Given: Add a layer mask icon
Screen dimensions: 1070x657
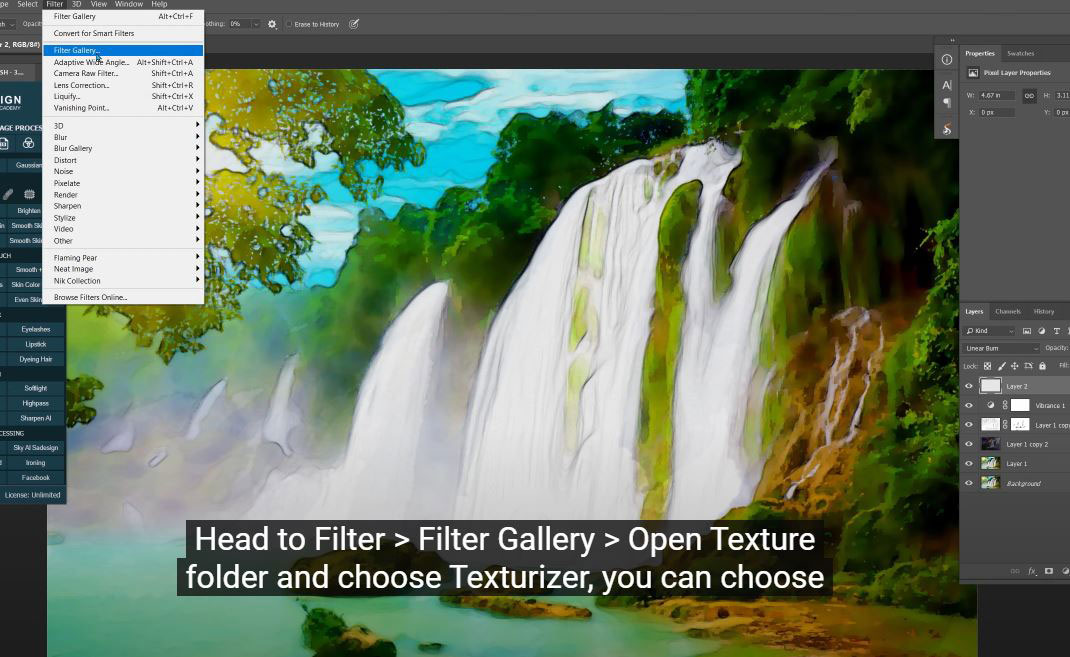Looking at the screenshot, I should (x=1049, y=571).
